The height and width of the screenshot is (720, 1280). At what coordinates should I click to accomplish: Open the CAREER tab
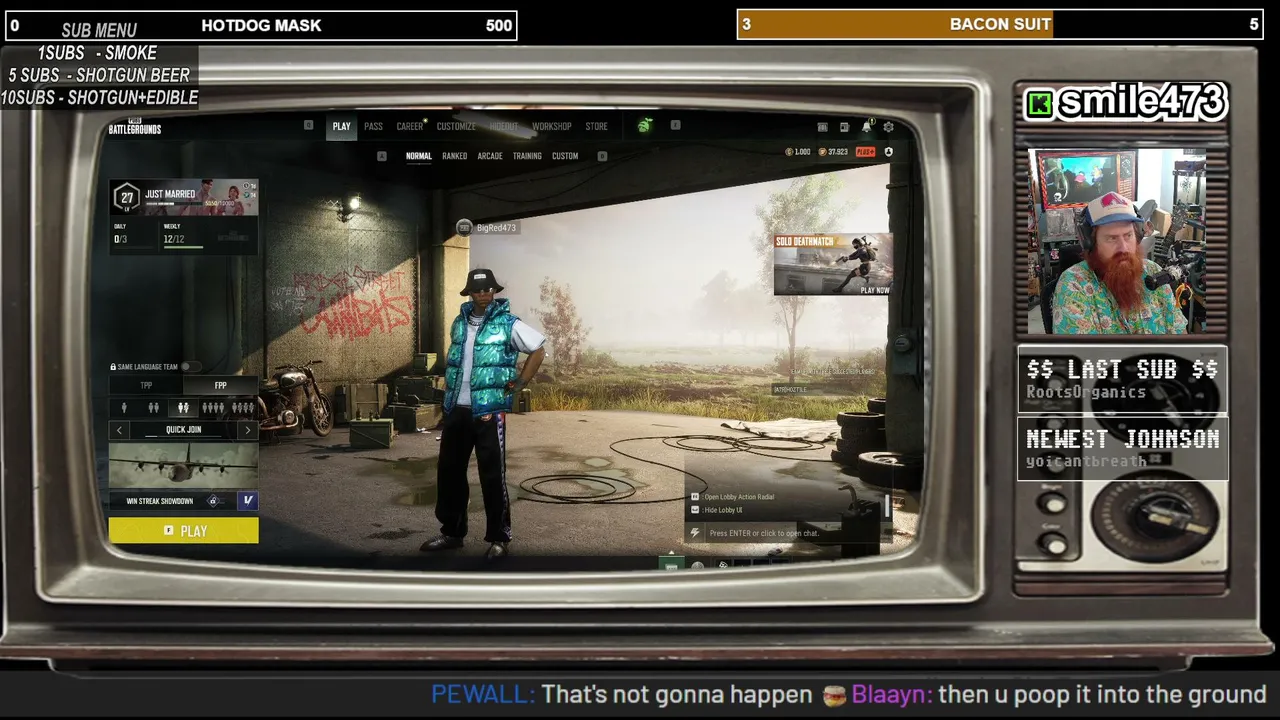[410, 127]
